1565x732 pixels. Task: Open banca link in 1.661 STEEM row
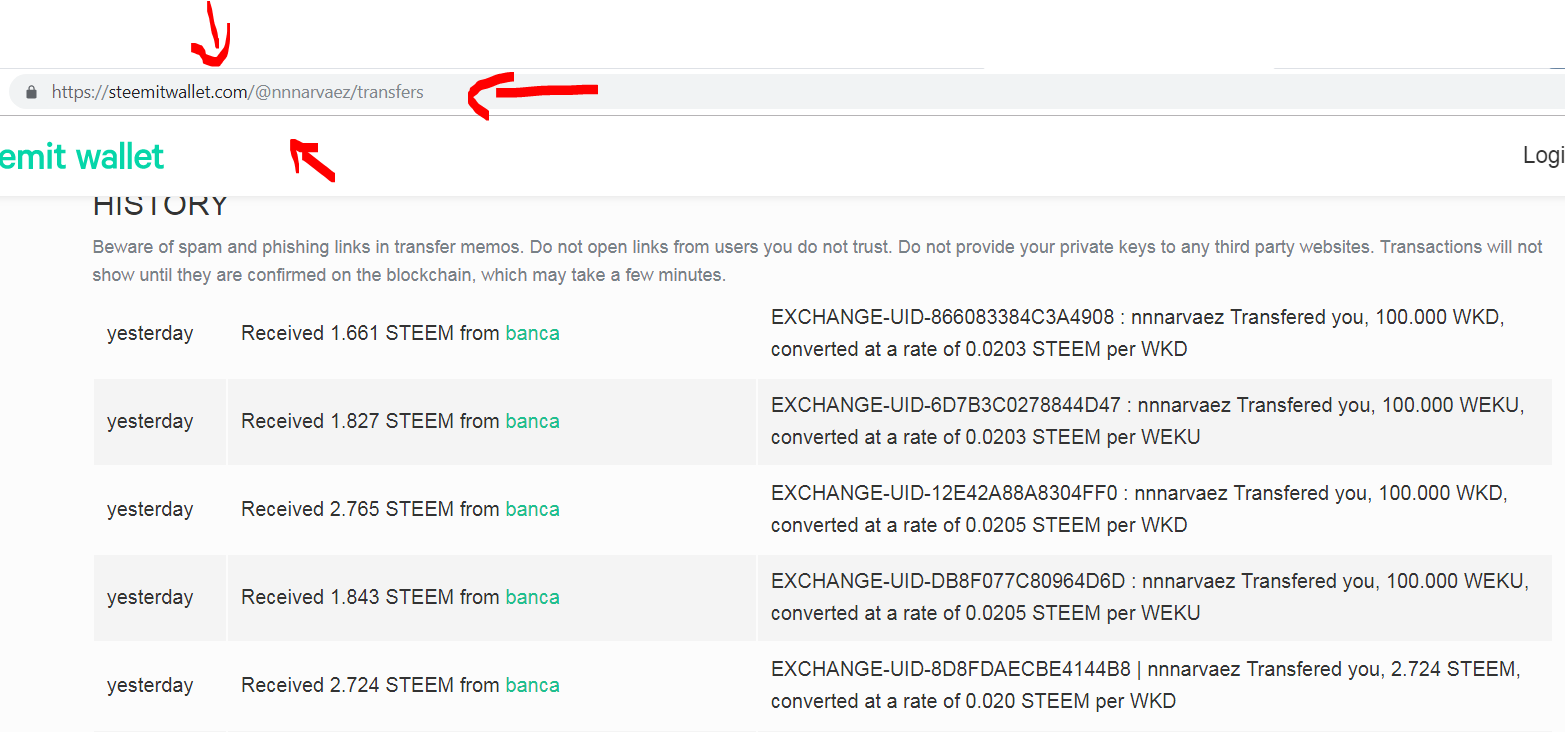[x=532, y=333]
